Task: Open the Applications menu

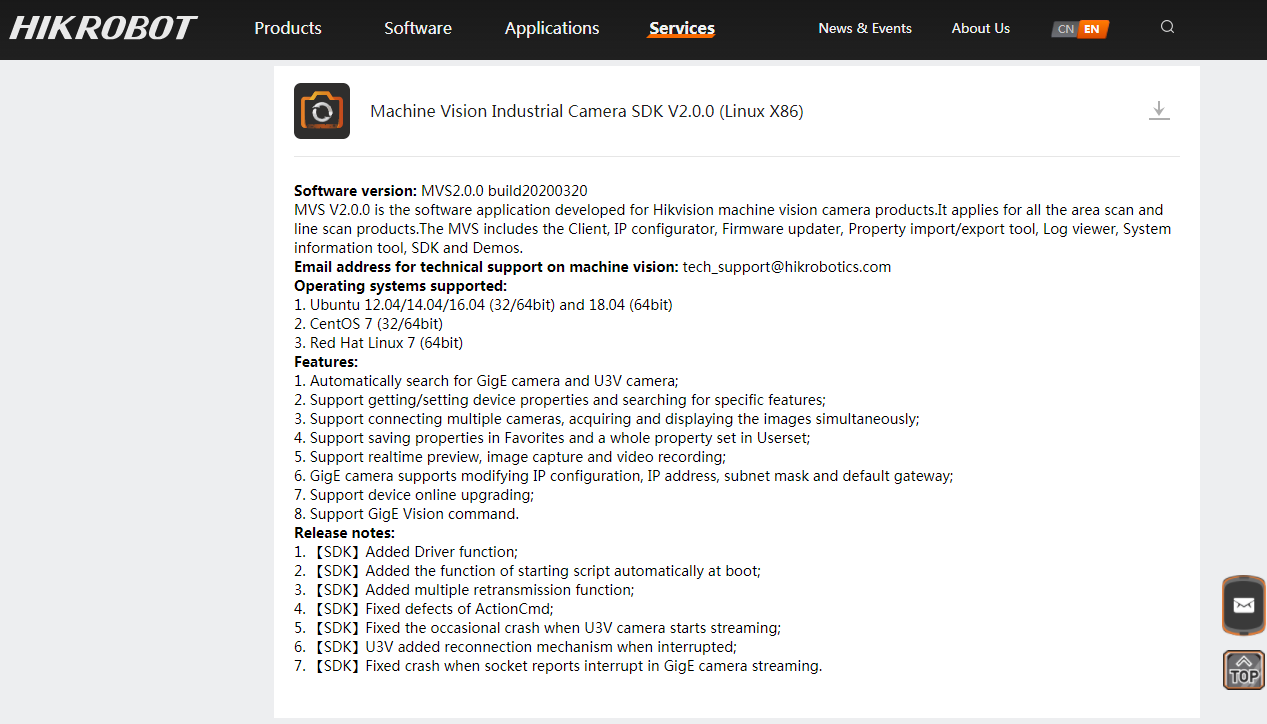Action: point(551,28)
